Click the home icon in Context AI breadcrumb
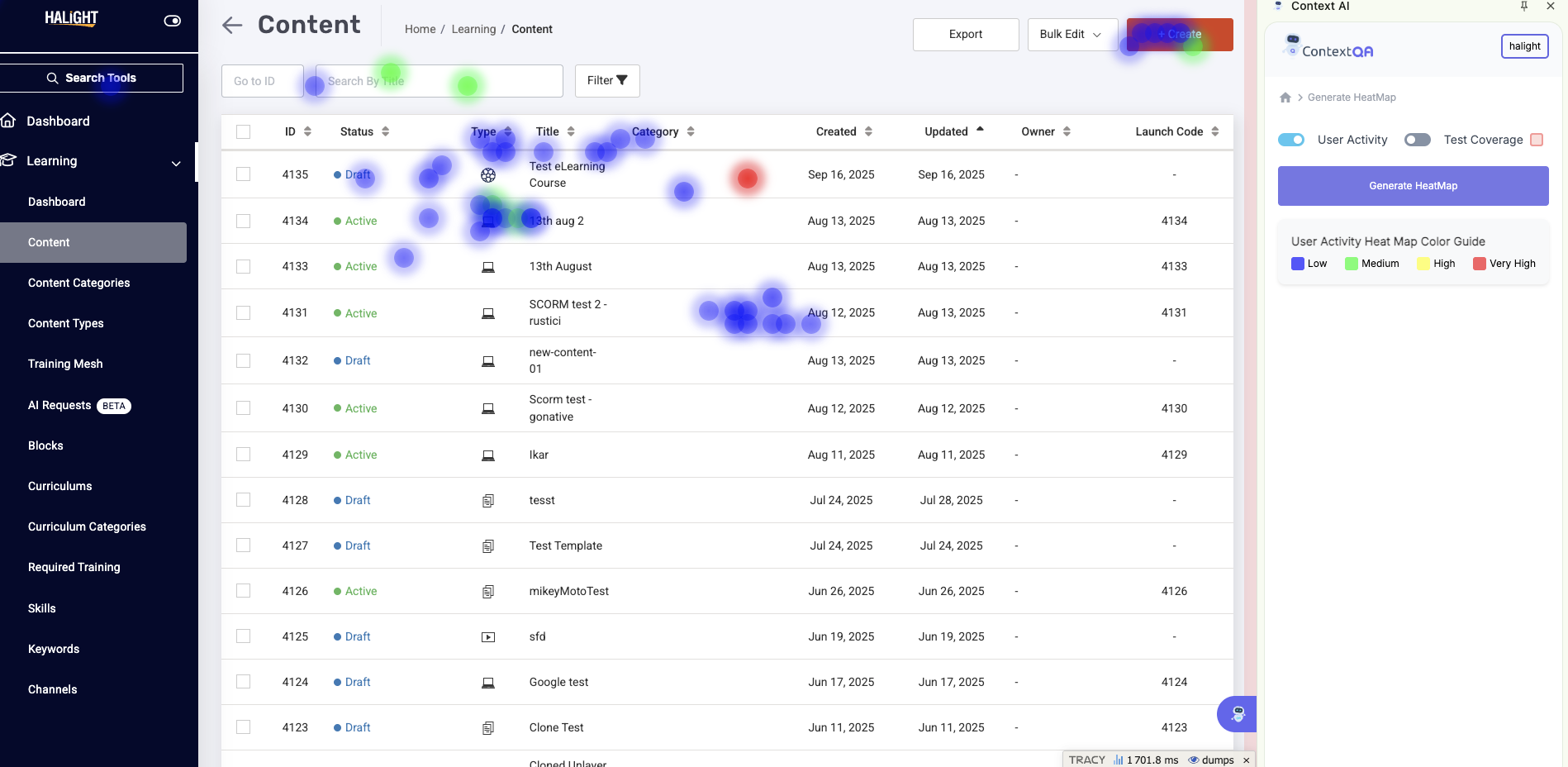 [1285, 98]
